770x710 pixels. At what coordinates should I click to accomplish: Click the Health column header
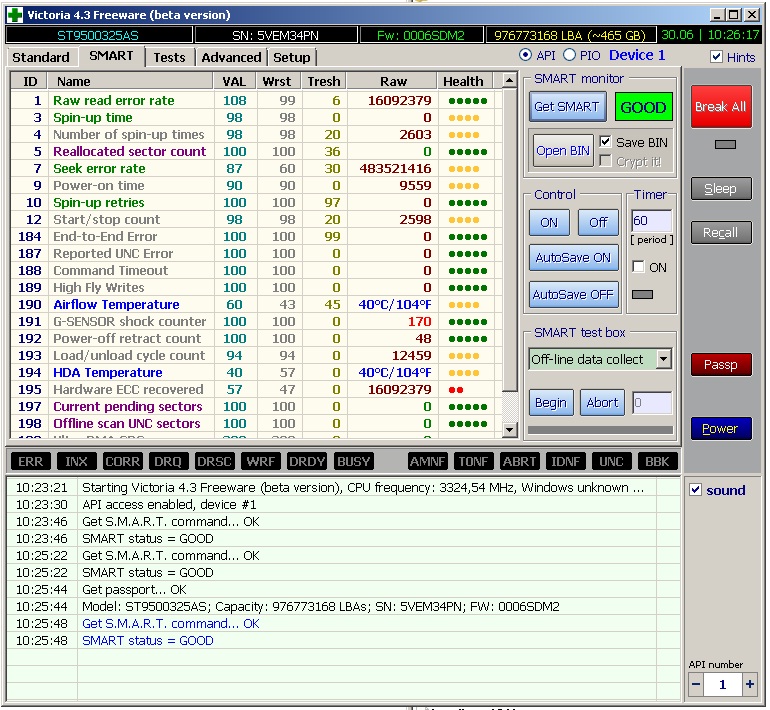click(x=465, y=81)
